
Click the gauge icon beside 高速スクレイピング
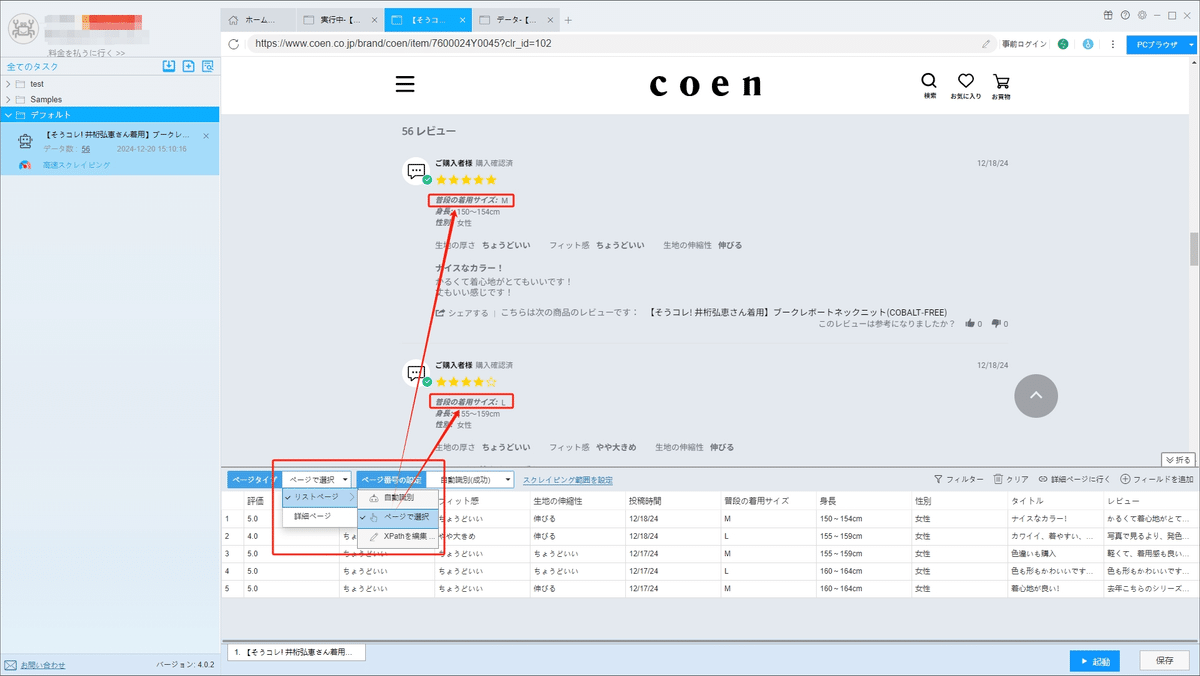coord(27,165)
